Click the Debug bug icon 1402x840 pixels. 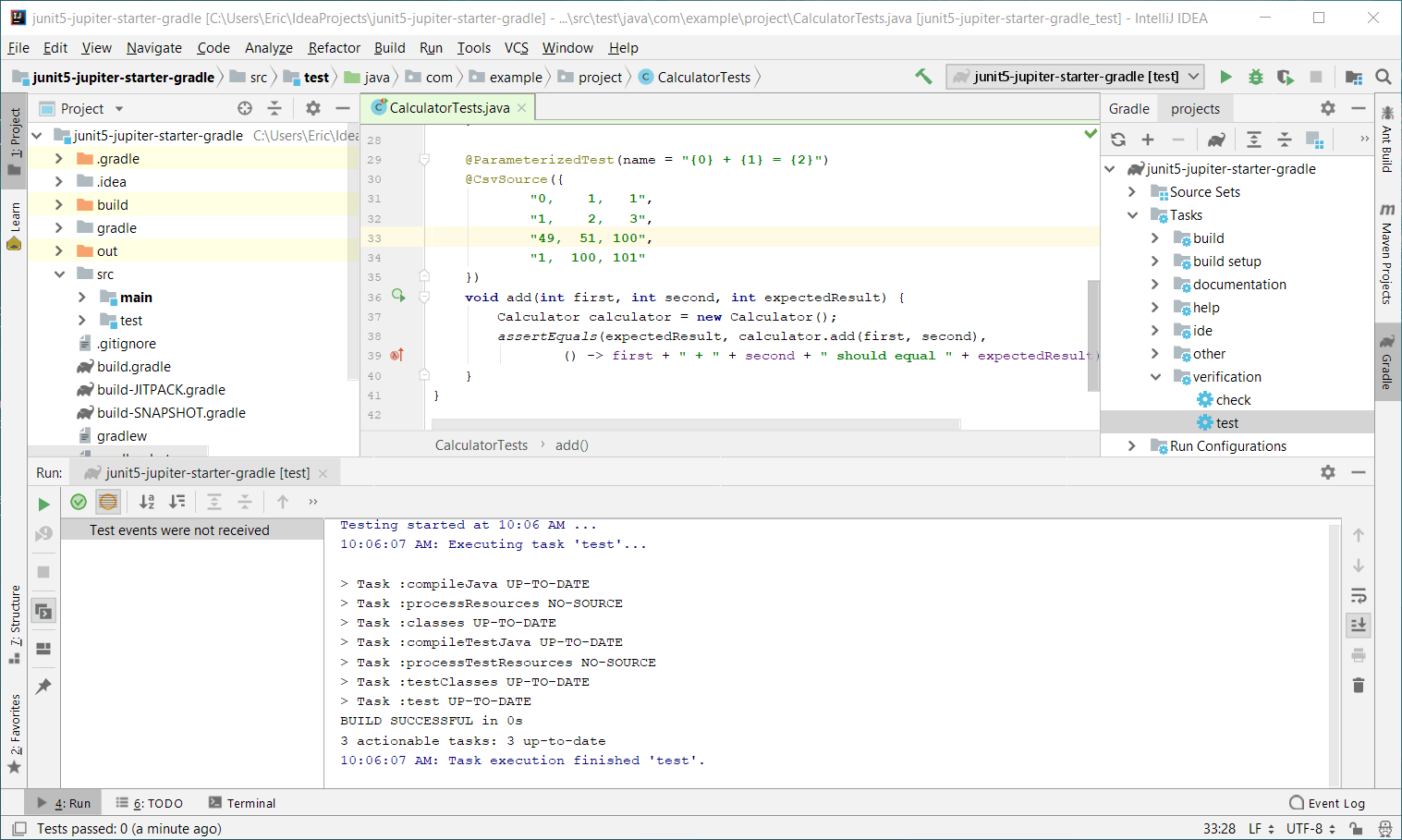click(1255, 78)
